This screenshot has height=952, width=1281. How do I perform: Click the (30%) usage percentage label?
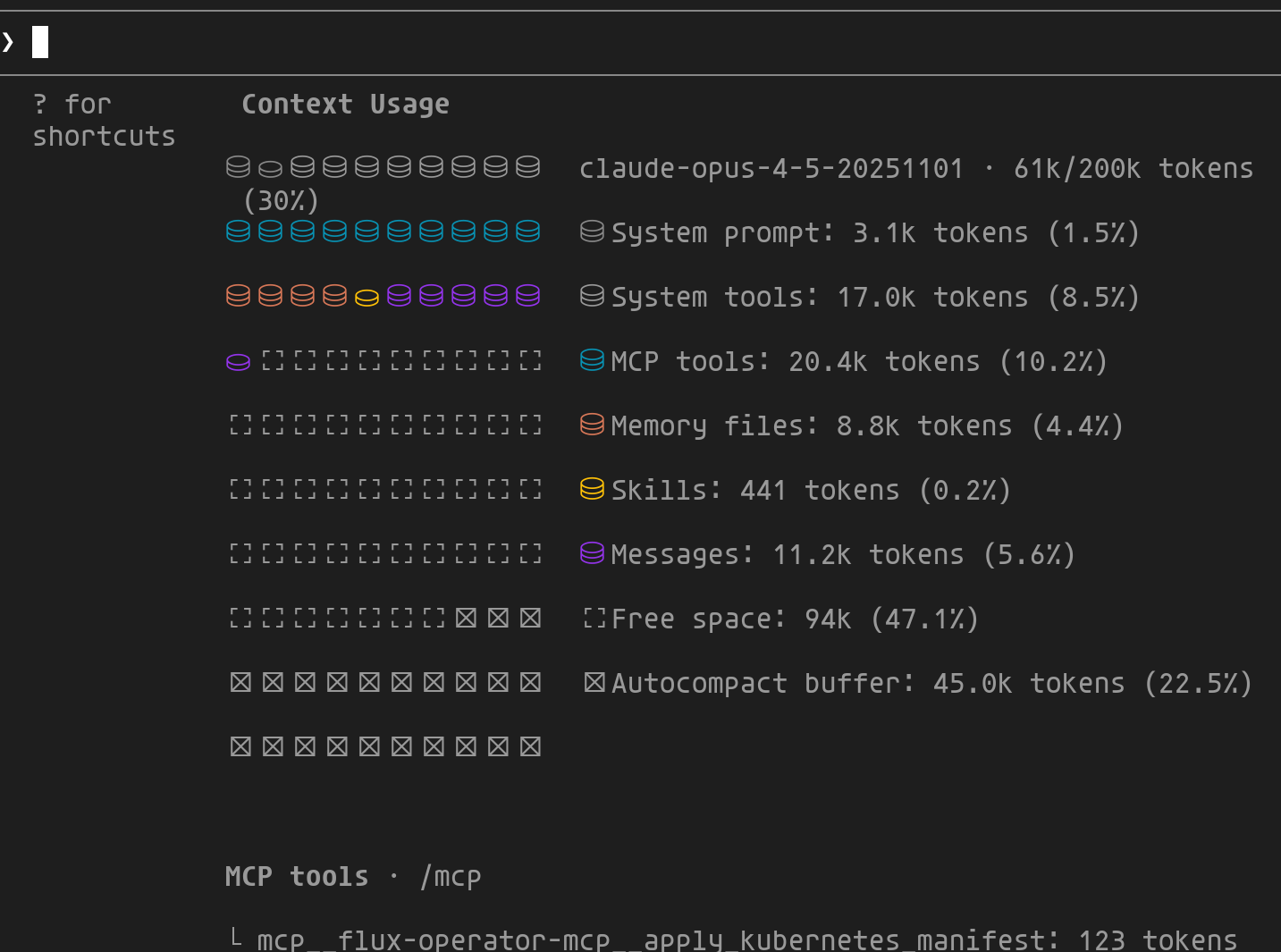pyautogui.click(x=281, y=200)
